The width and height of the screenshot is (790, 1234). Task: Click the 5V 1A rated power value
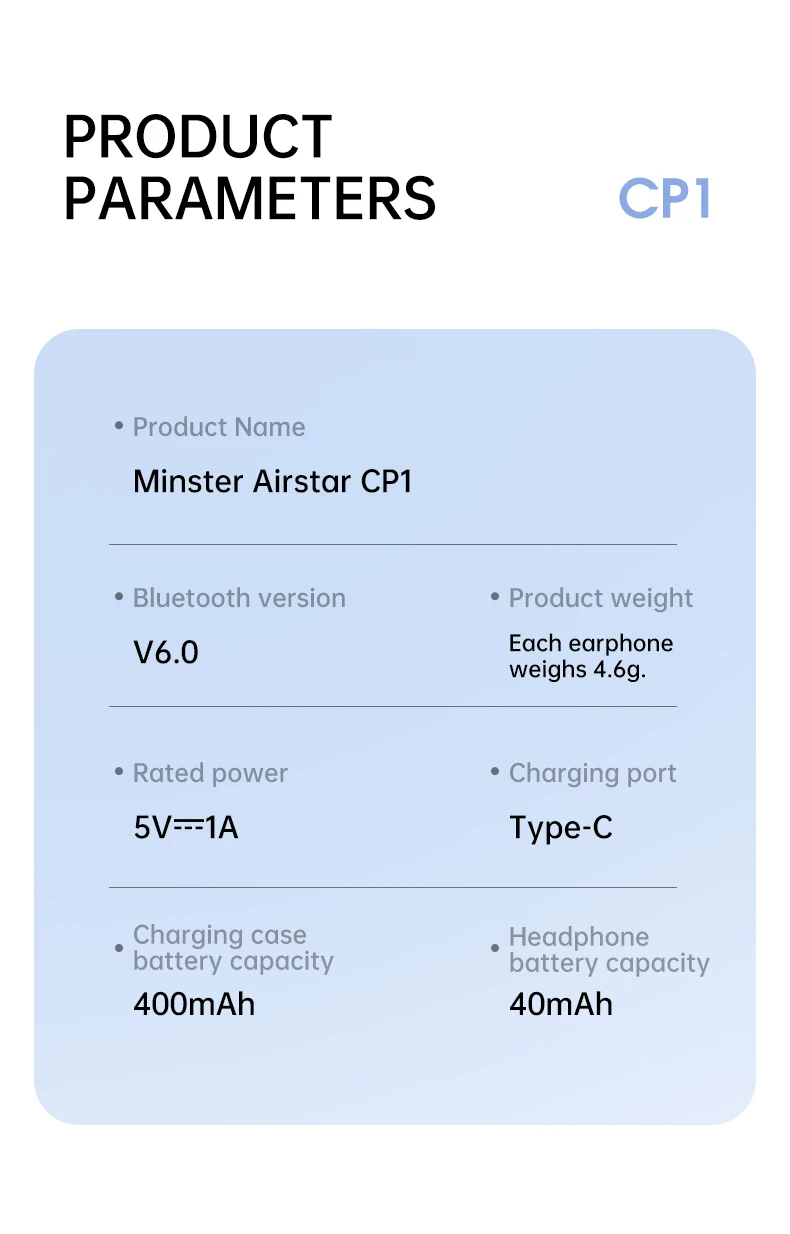coord(186,828)
